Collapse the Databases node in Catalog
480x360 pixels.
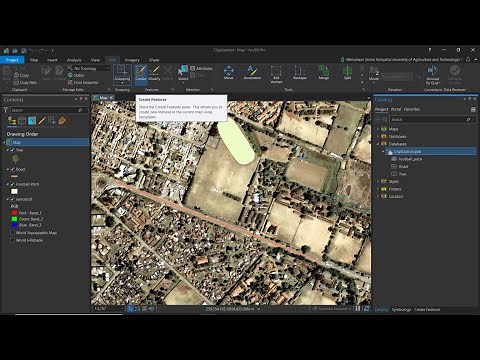[x=378, y=144]
